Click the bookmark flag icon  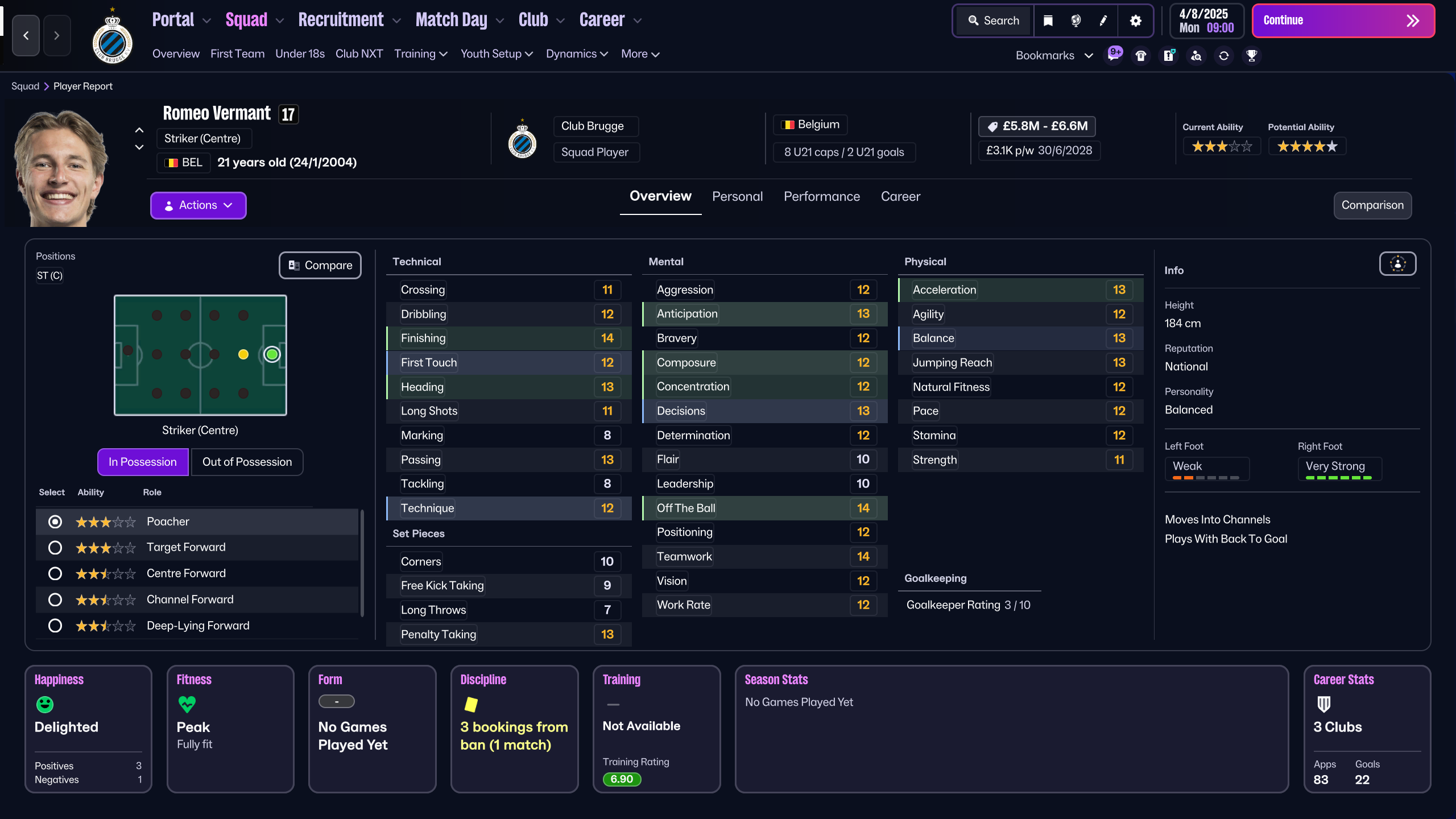tap(1048, 21)
